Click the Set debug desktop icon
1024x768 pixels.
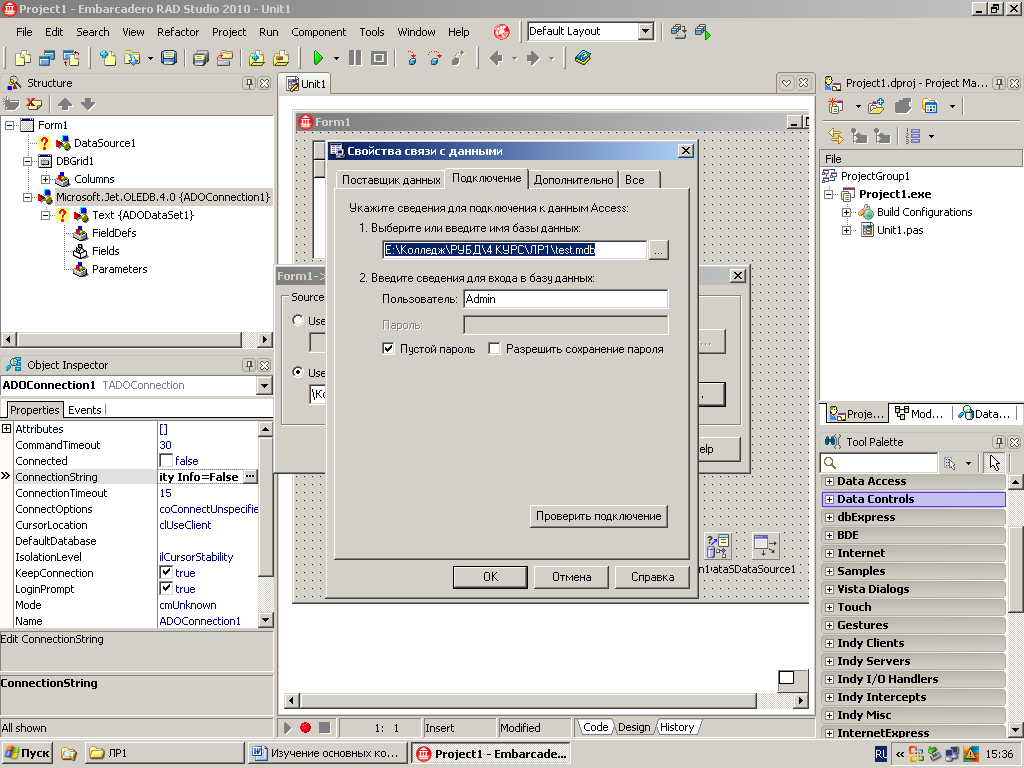click(x=703, y=31)
